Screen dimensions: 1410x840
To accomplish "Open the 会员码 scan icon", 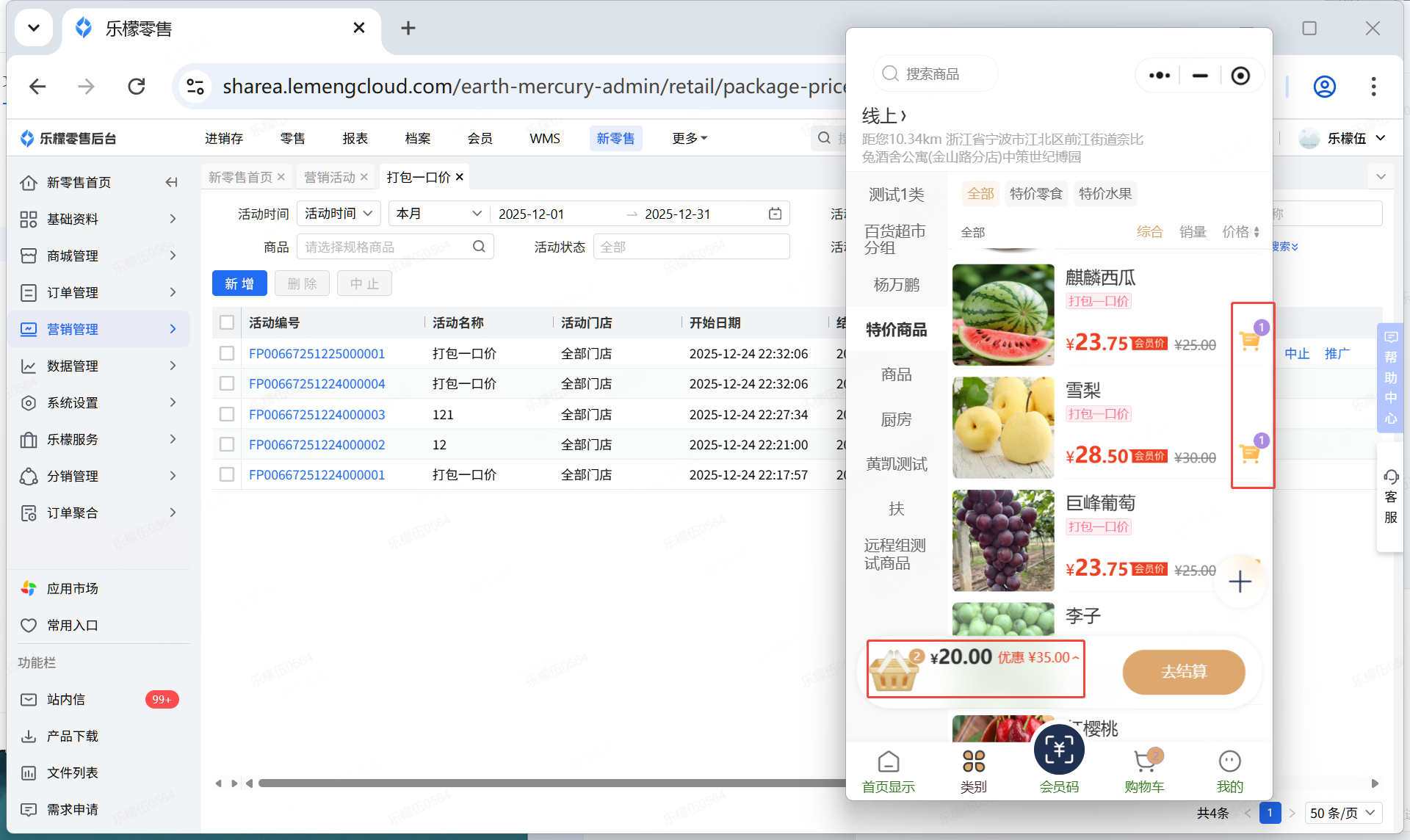I will (x=1058, y=751).
